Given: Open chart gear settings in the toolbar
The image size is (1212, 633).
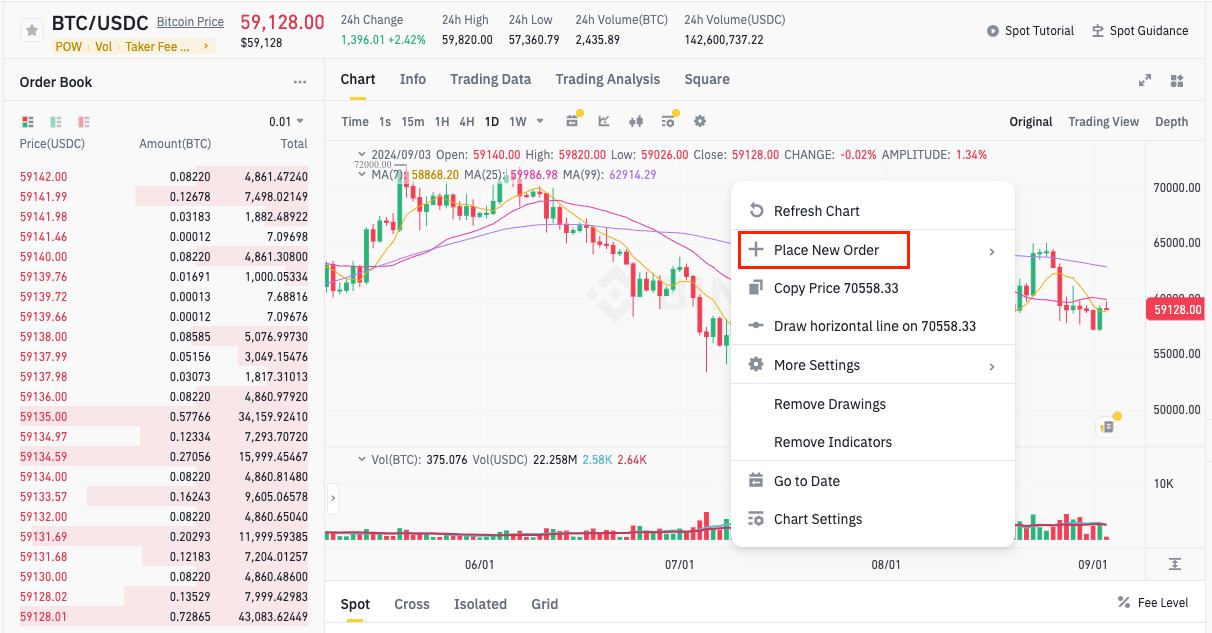Looking at the screenshot, I should tap(700, 121).
